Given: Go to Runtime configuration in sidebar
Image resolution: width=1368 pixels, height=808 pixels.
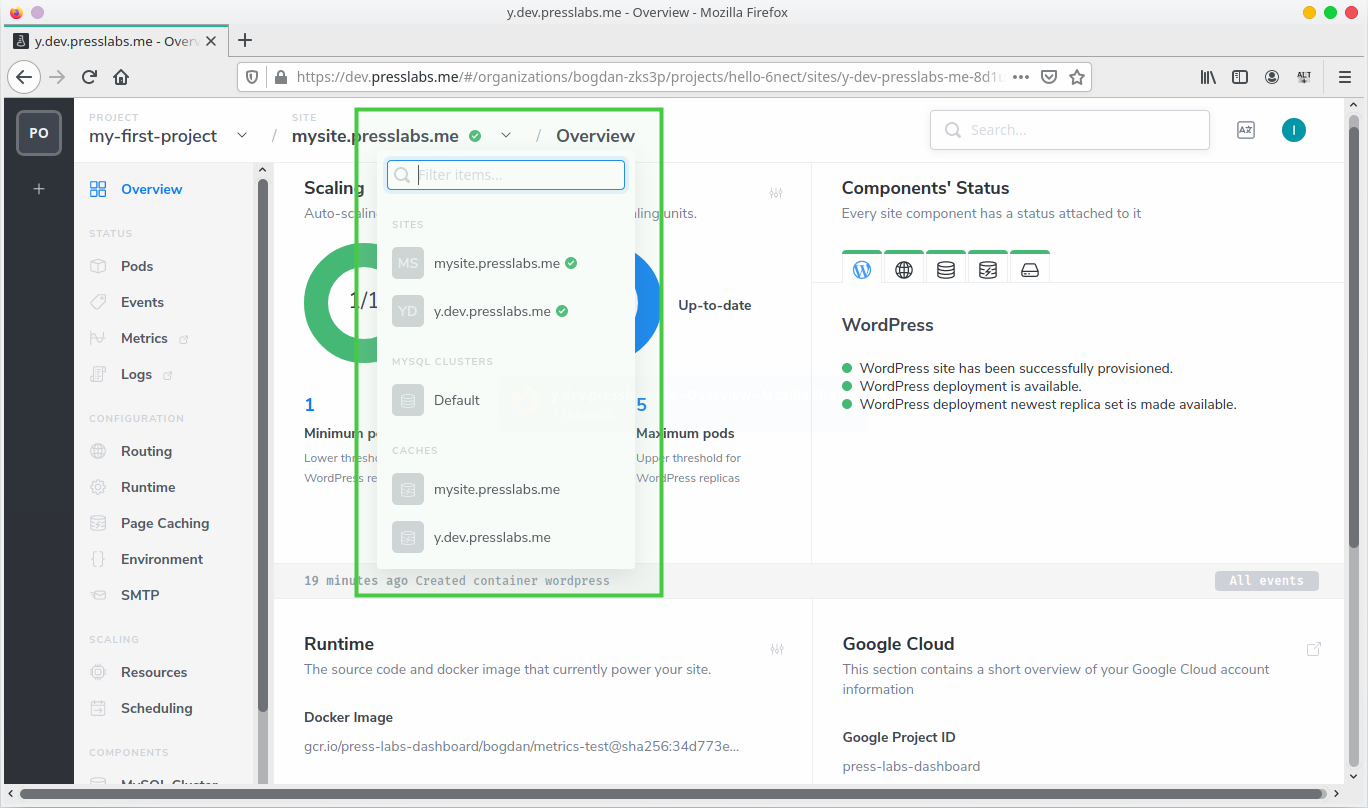Looking at the screenshot, I should (132, 487).
